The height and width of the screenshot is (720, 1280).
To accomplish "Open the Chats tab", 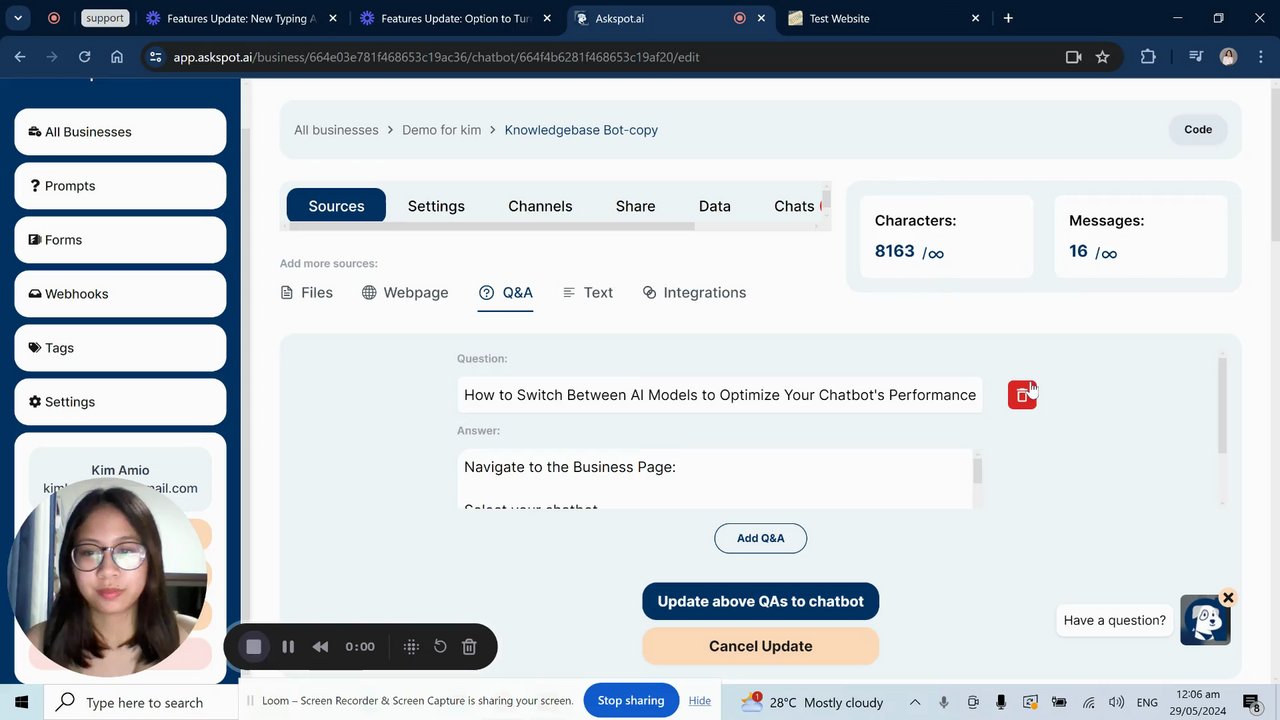I will click(794, 206).
